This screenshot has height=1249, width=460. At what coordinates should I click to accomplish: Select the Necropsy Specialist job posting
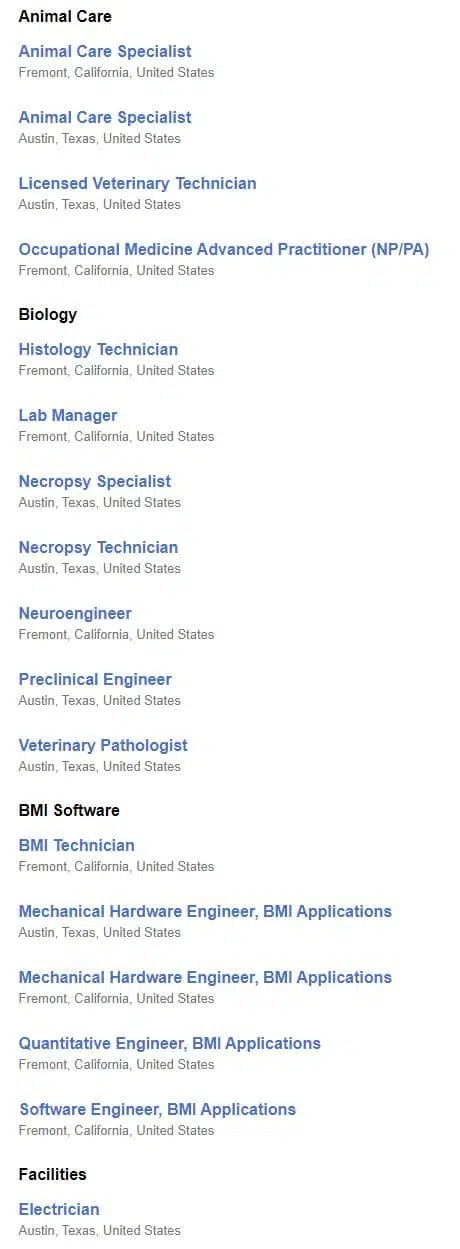[x=95, y=481]
